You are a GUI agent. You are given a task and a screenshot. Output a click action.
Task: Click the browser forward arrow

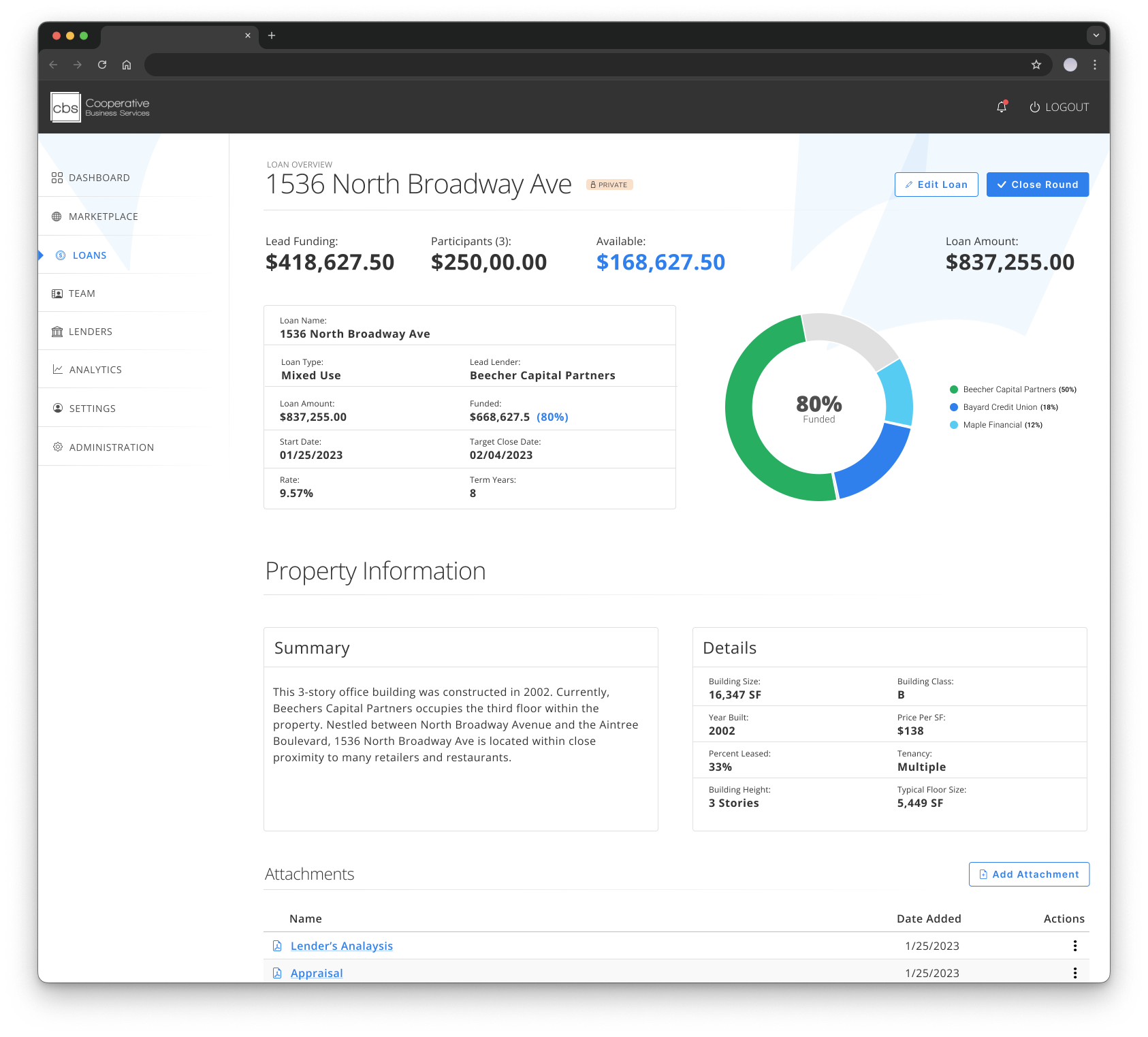pyautogui.click(x=78, y=65)
